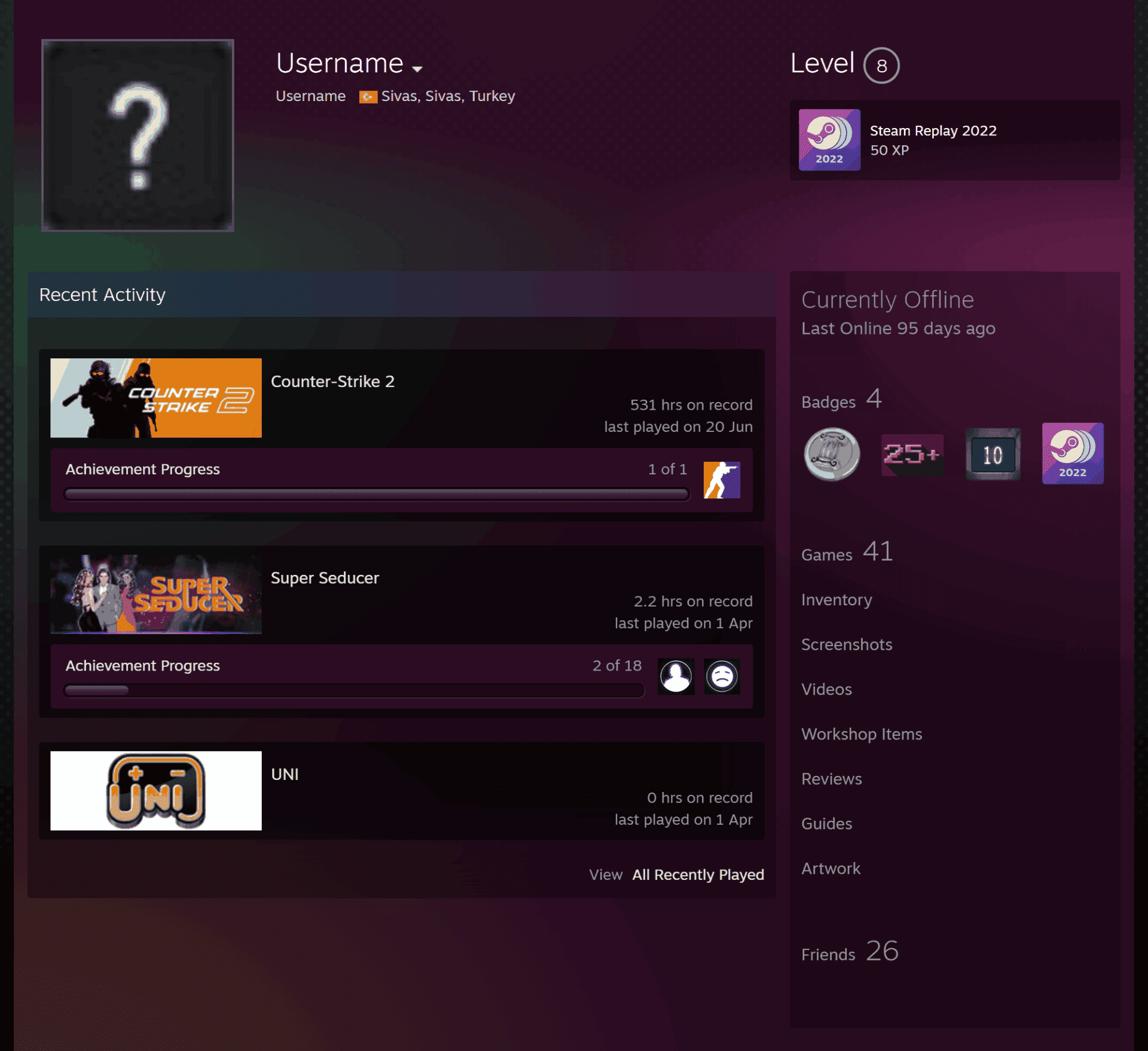Click the '1 of 1' achievement count

[667, 470]
